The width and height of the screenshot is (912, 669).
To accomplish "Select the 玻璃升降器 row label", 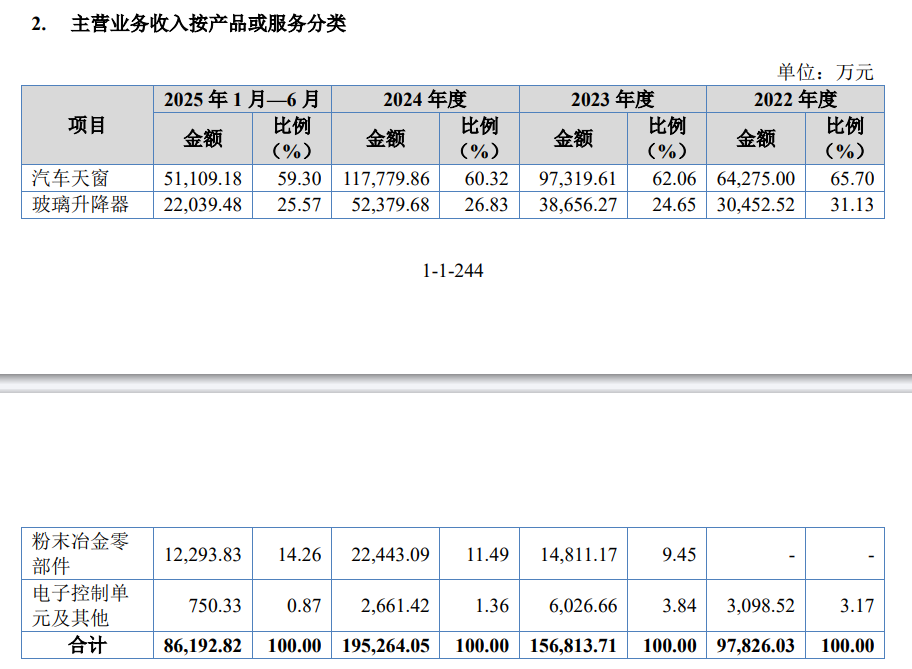I will pos(79,205).
